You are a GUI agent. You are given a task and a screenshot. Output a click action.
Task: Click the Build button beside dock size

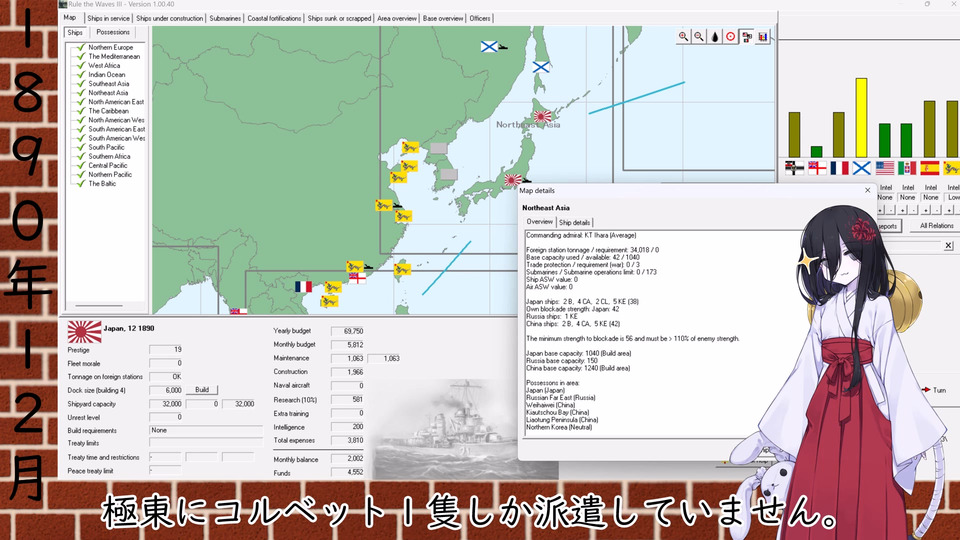point(202,389)
